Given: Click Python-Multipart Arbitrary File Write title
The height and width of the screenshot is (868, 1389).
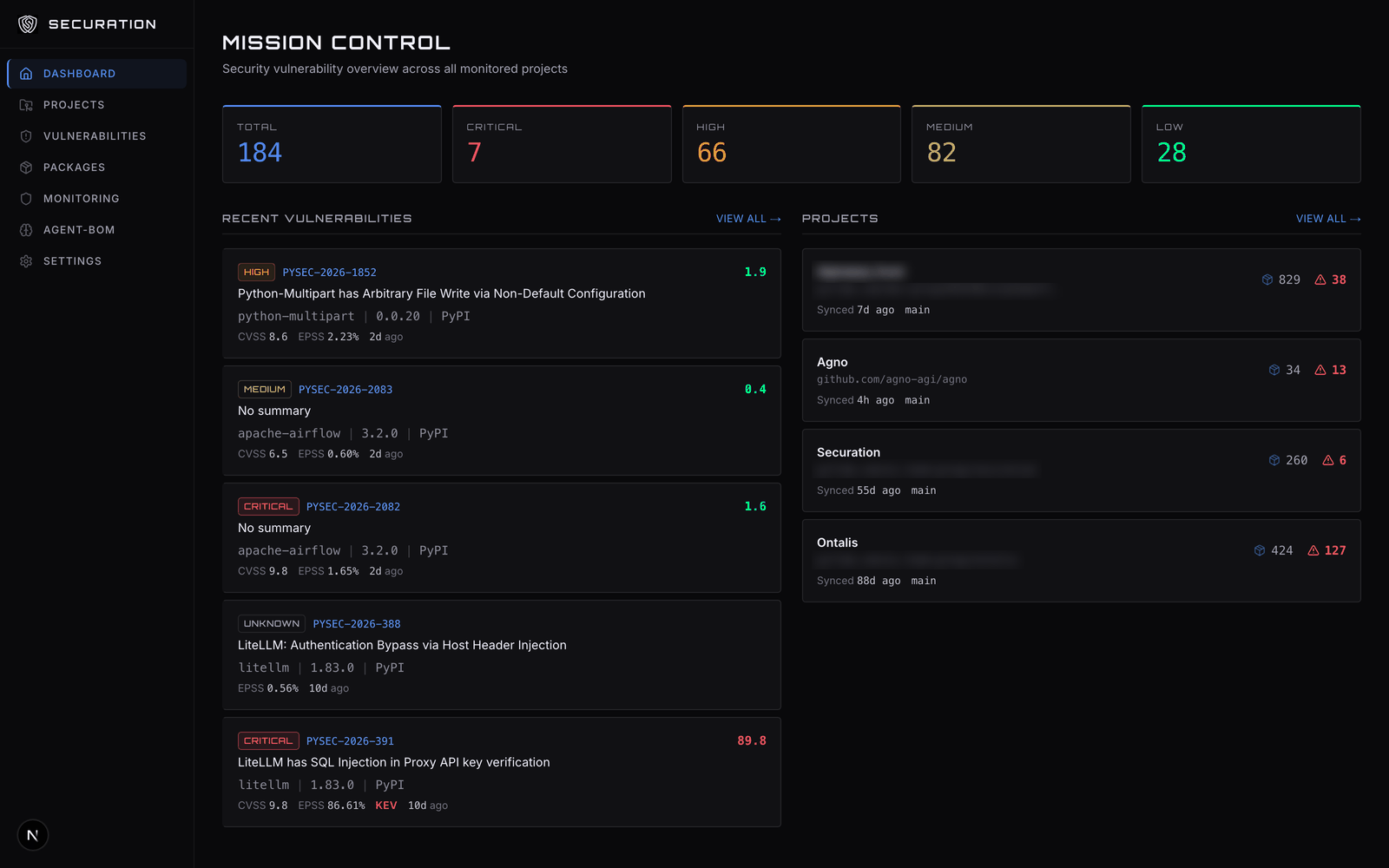Looking at the screenshot, I should tap(442, 293).
